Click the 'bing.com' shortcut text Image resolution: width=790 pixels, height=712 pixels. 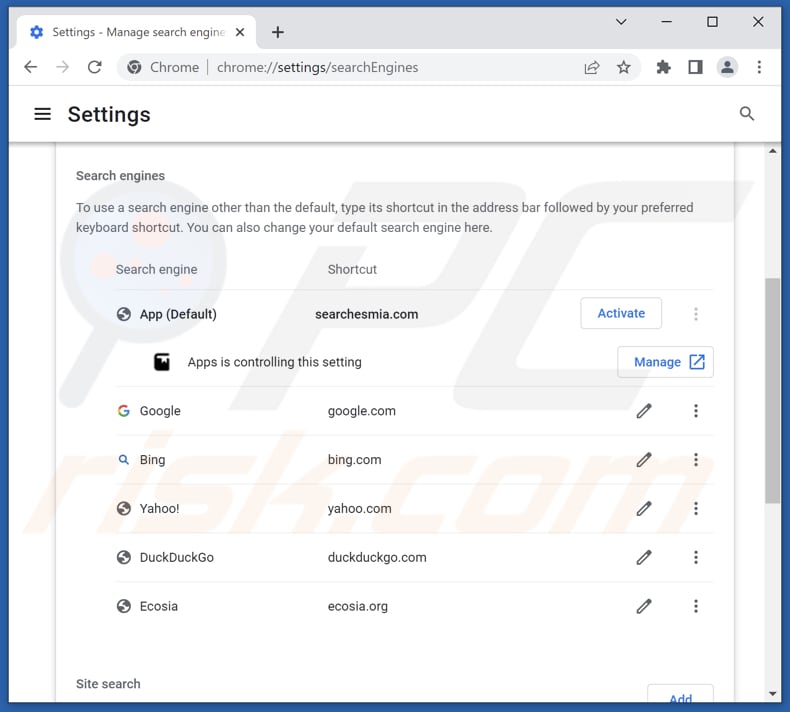(354, 460)
